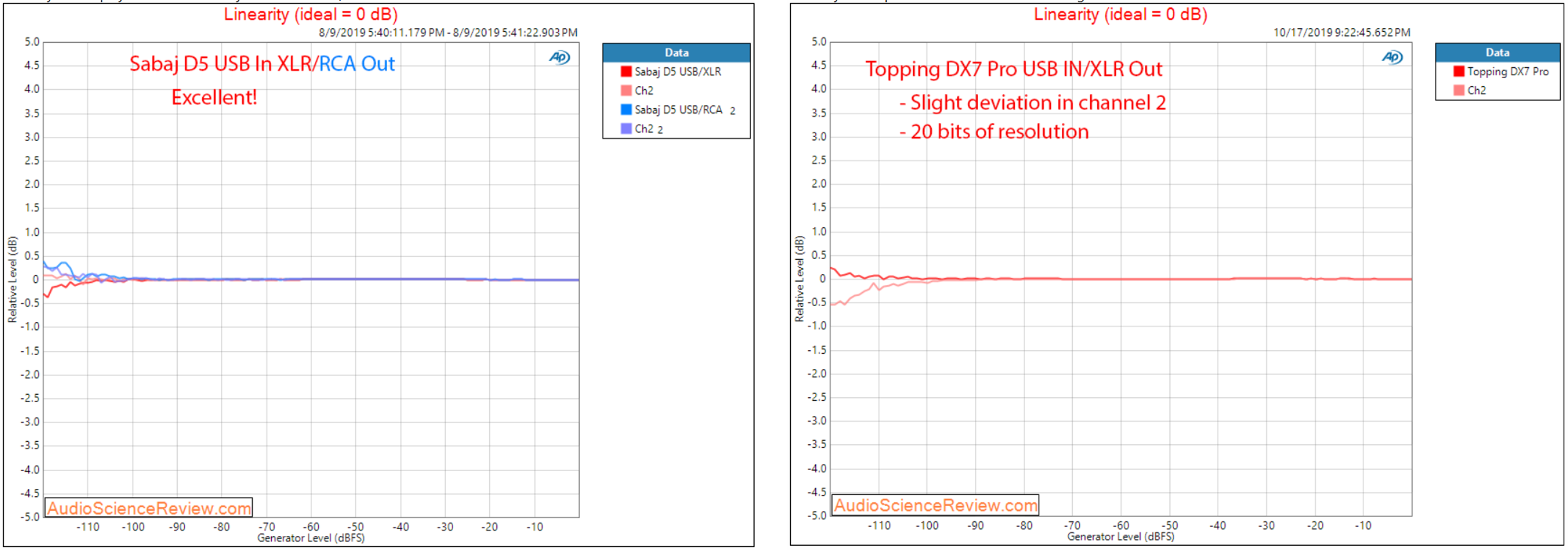The width and height of the screenshot is (1568, 550).
Task: Click the left graph Linearity title
Action: (311, 14)
